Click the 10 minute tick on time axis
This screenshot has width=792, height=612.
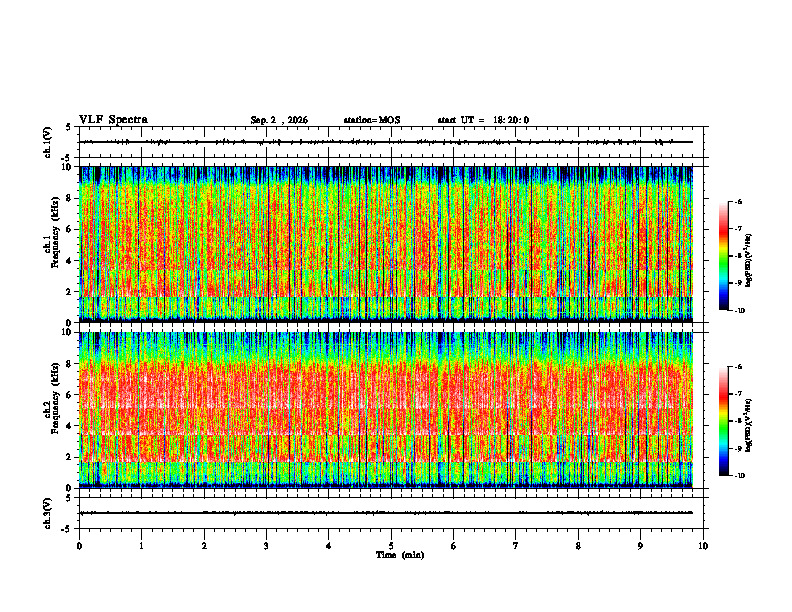point(703,546)
